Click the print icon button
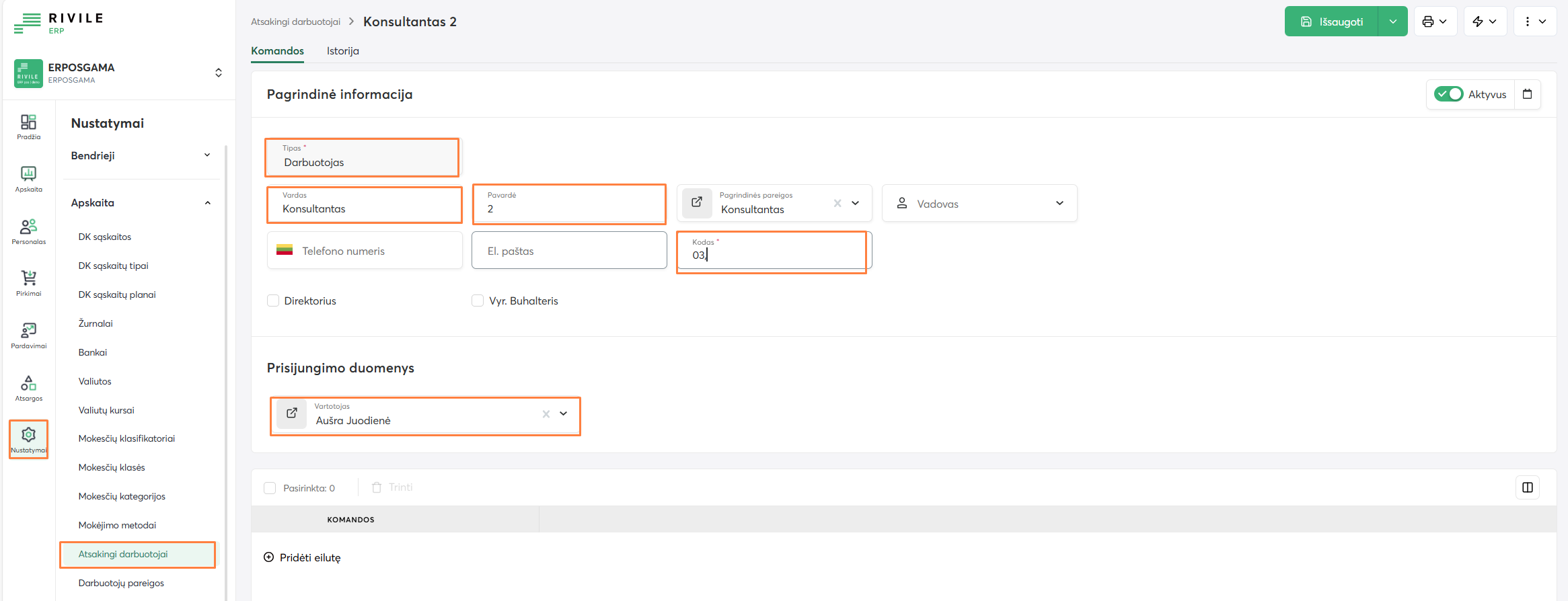This screenshot has width=1568, height=601. pos(1434,22)
